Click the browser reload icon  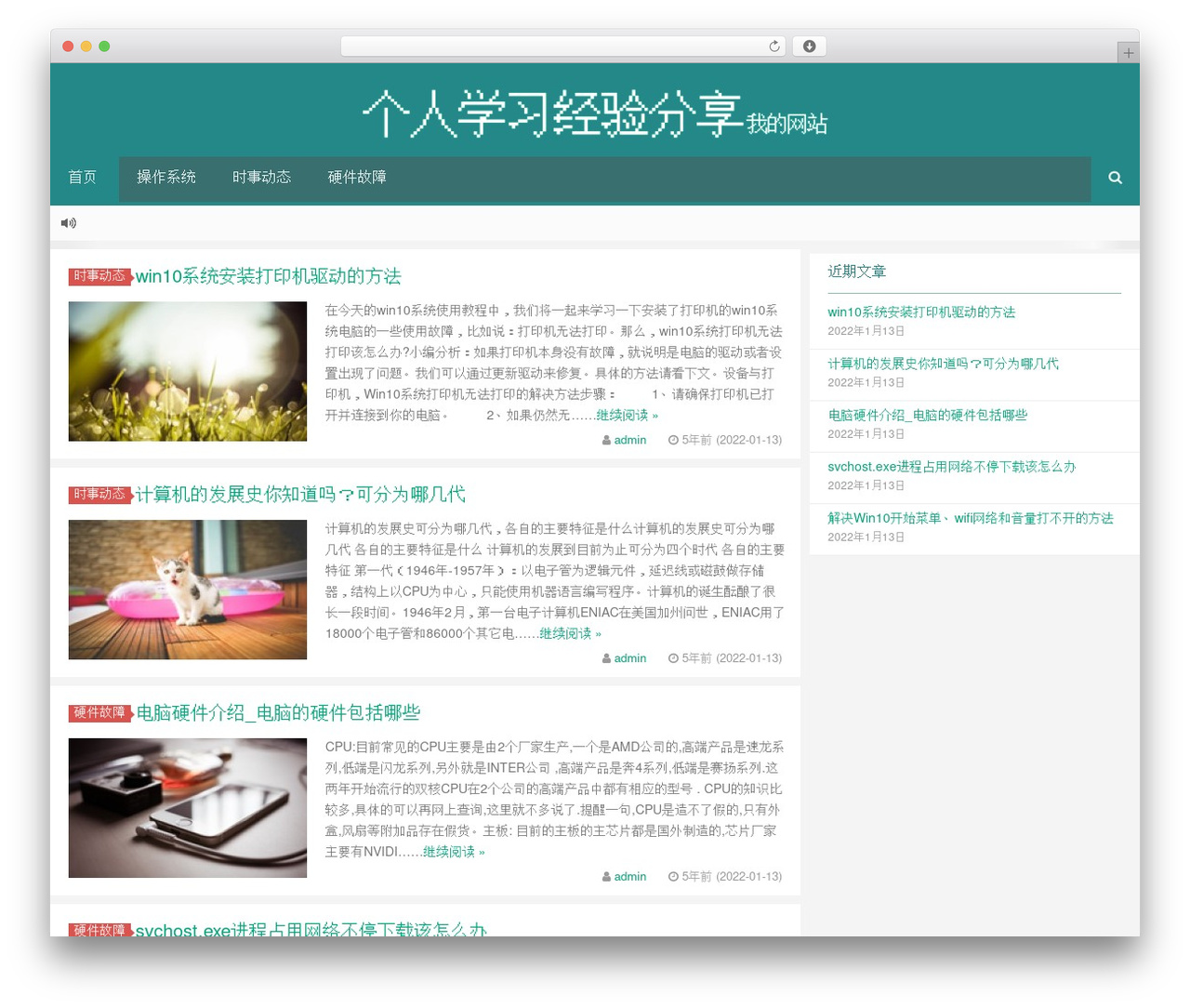tap(774, 46)
